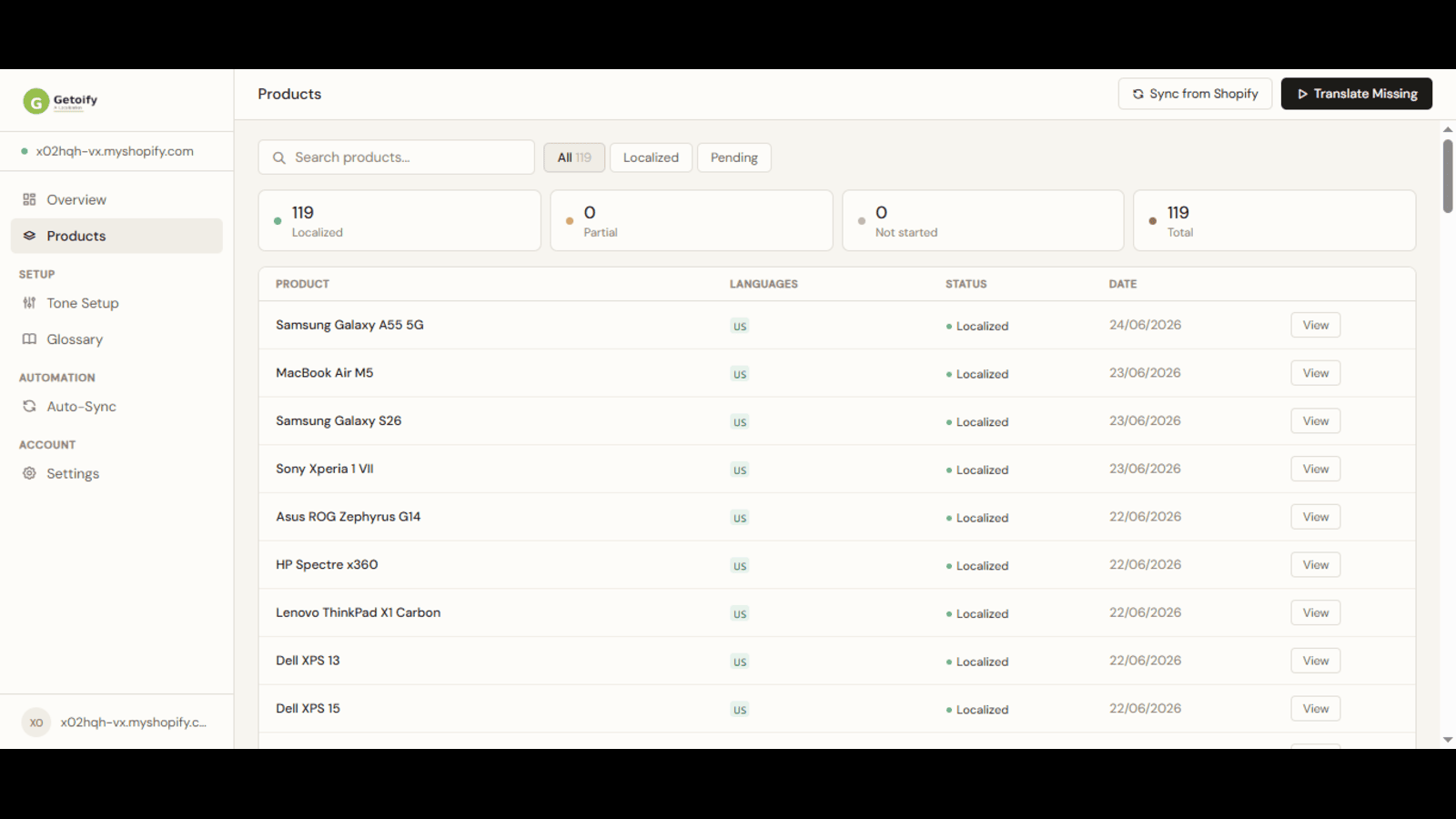Screen dimensions: 1456x819
Task: Click the 119 Total stat card
Action: (x=1275, y=220)
